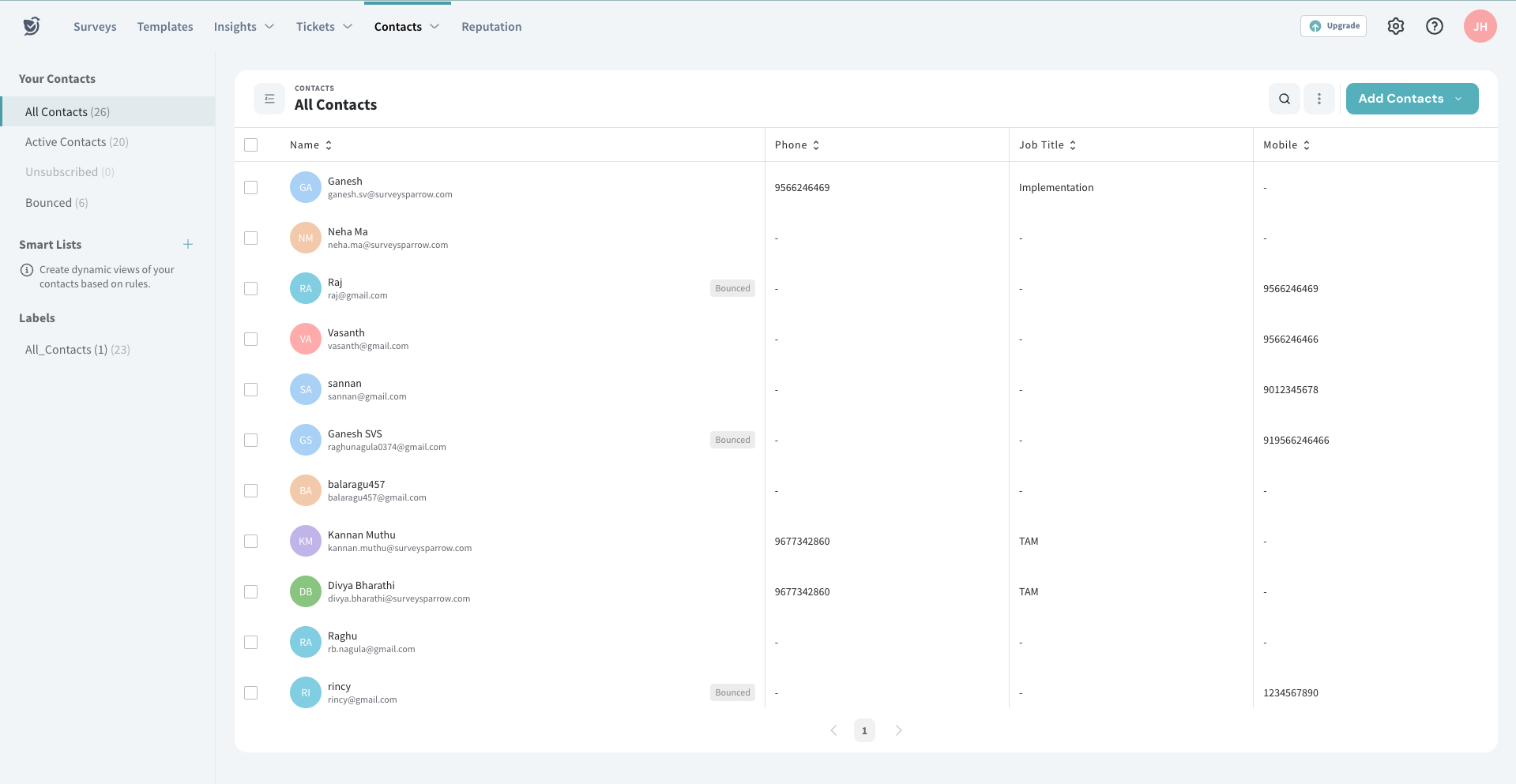Open the contacts search icon
Screen dimensions: 1516x784
1284,99
